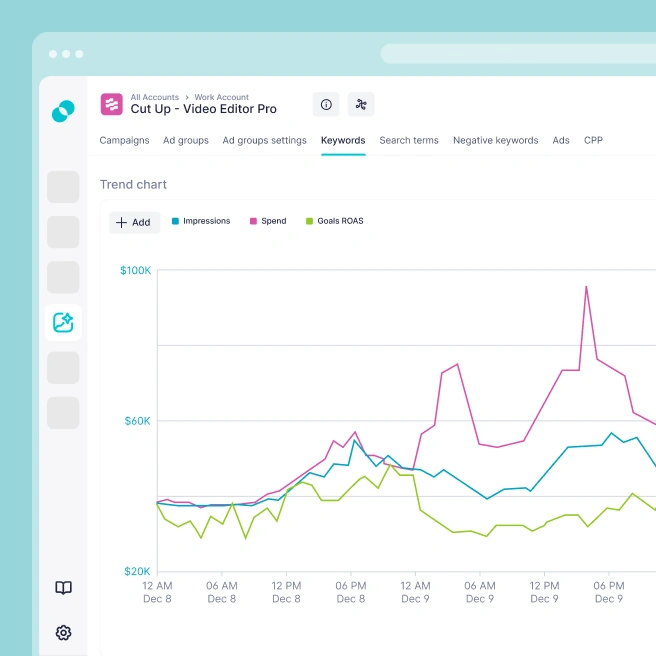
Task: Click the 06 PM Dec 9 axis label
Action: (609, 592)
